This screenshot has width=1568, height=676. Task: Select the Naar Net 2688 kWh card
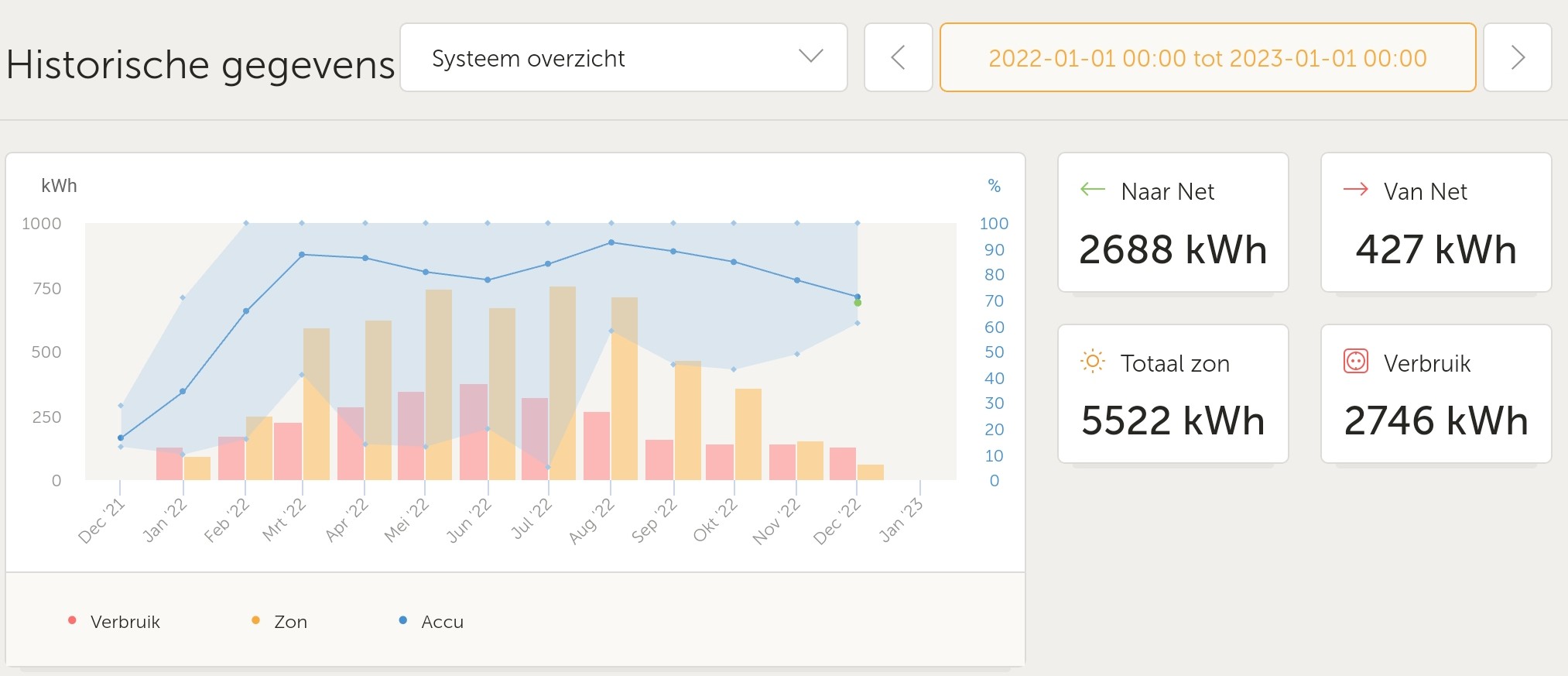tap(1173, 223)
